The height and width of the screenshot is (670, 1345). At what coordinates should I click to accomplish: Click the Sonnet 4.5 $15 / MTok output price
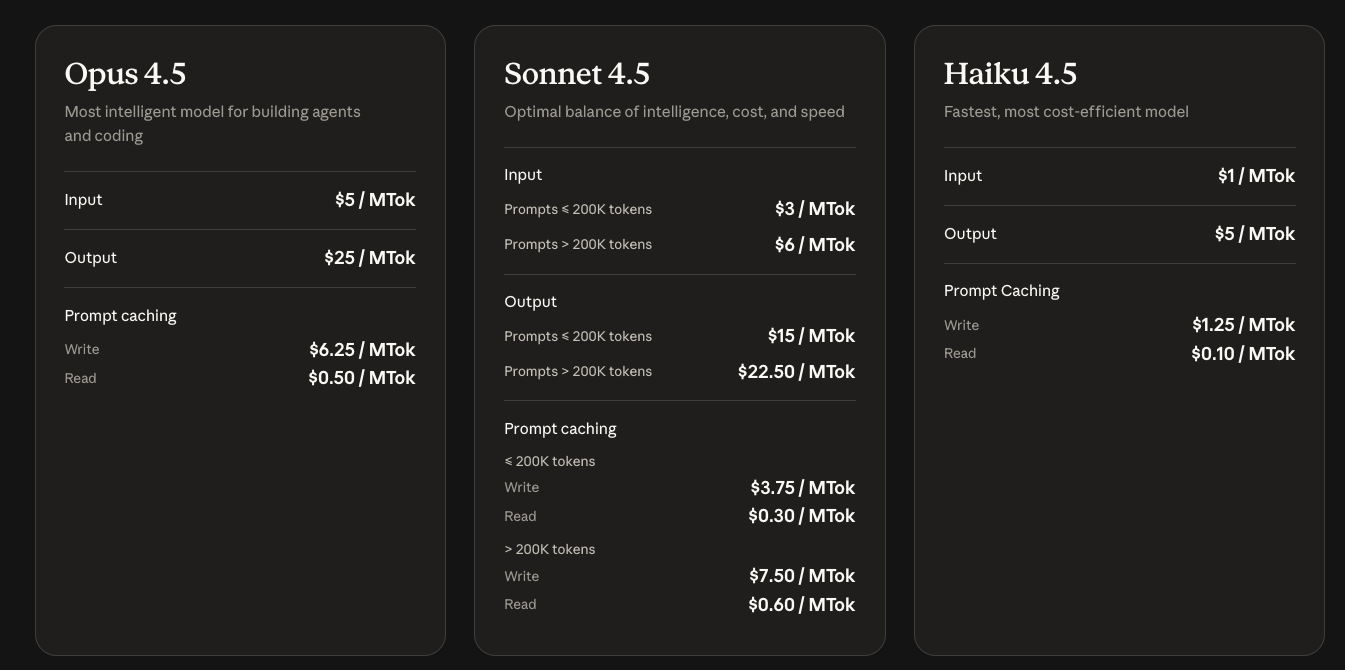point(811,336)
